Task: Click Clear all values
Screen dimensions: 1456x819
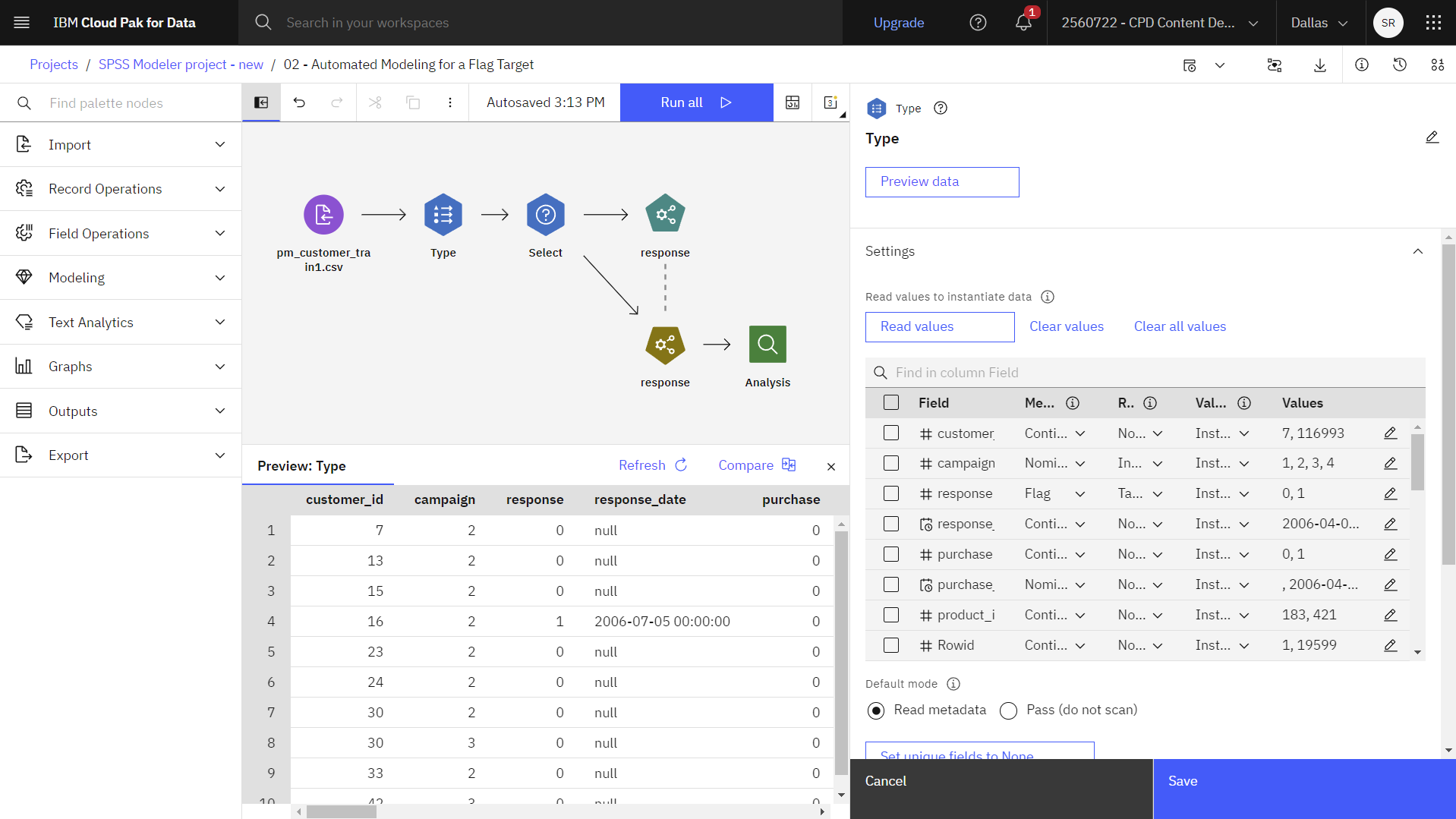Action: click(x=1180, y=326)
